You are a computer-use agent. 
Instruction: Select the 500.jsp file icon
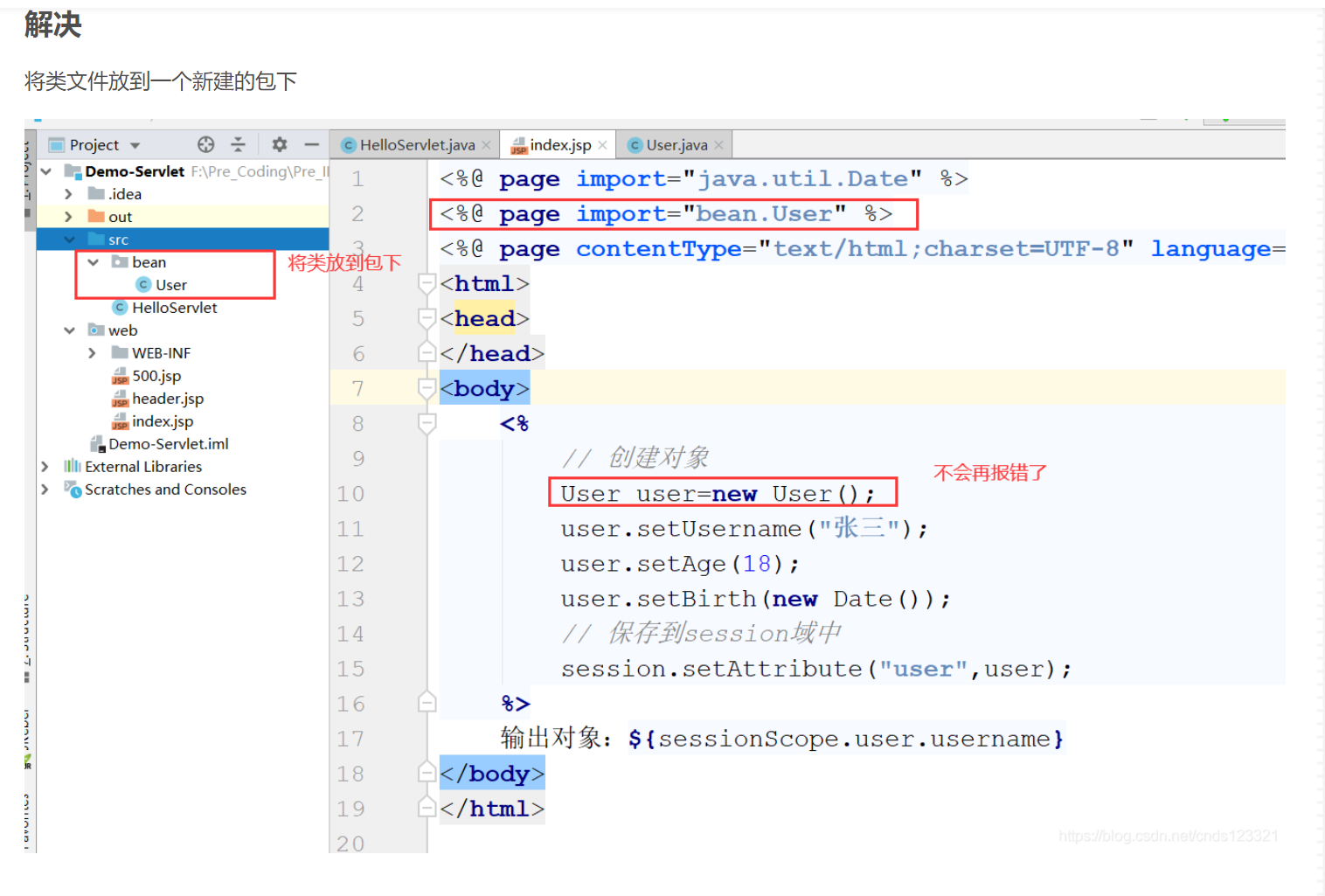click(120, 376)
